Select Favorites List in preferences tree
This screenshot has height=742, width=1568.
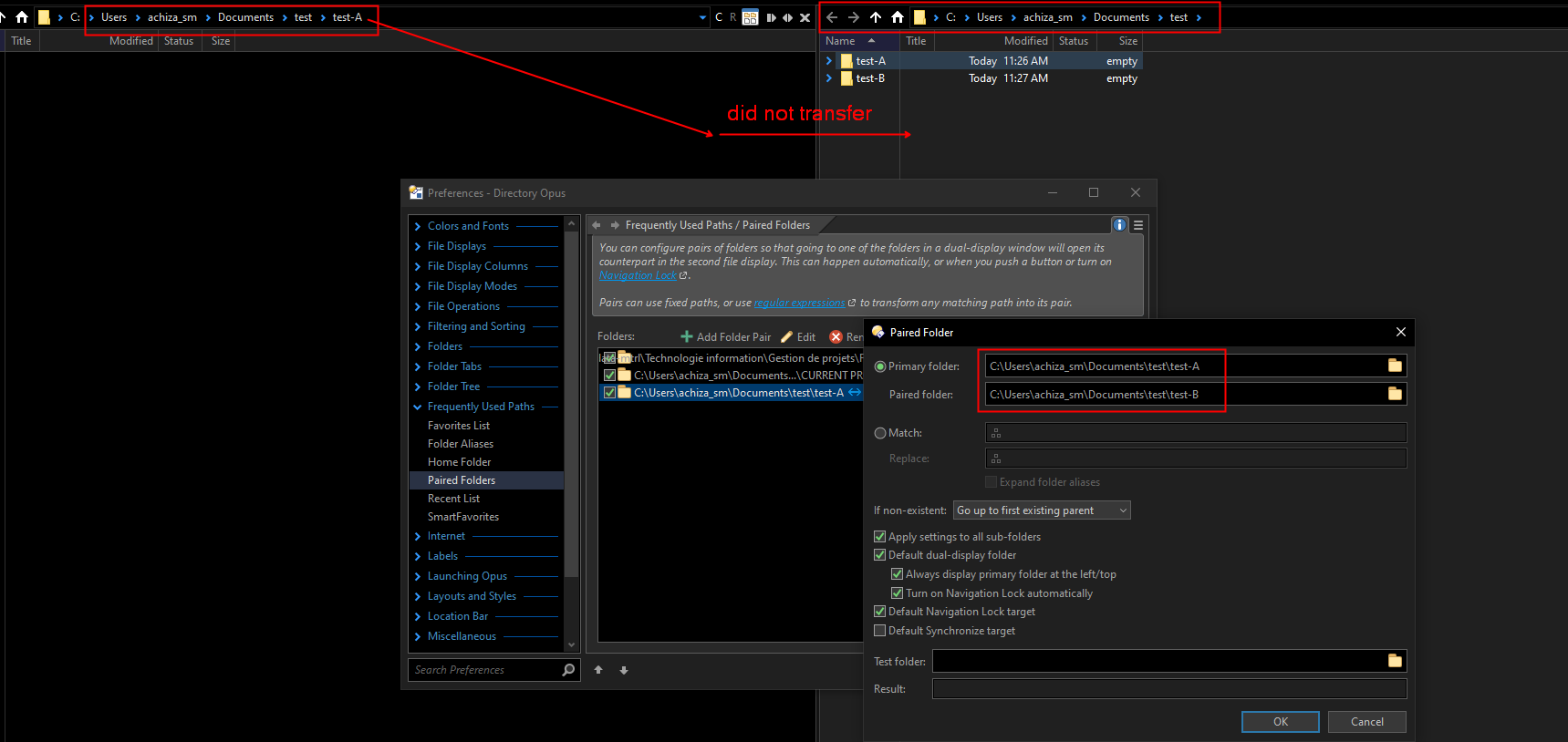[x=459, y=426]
